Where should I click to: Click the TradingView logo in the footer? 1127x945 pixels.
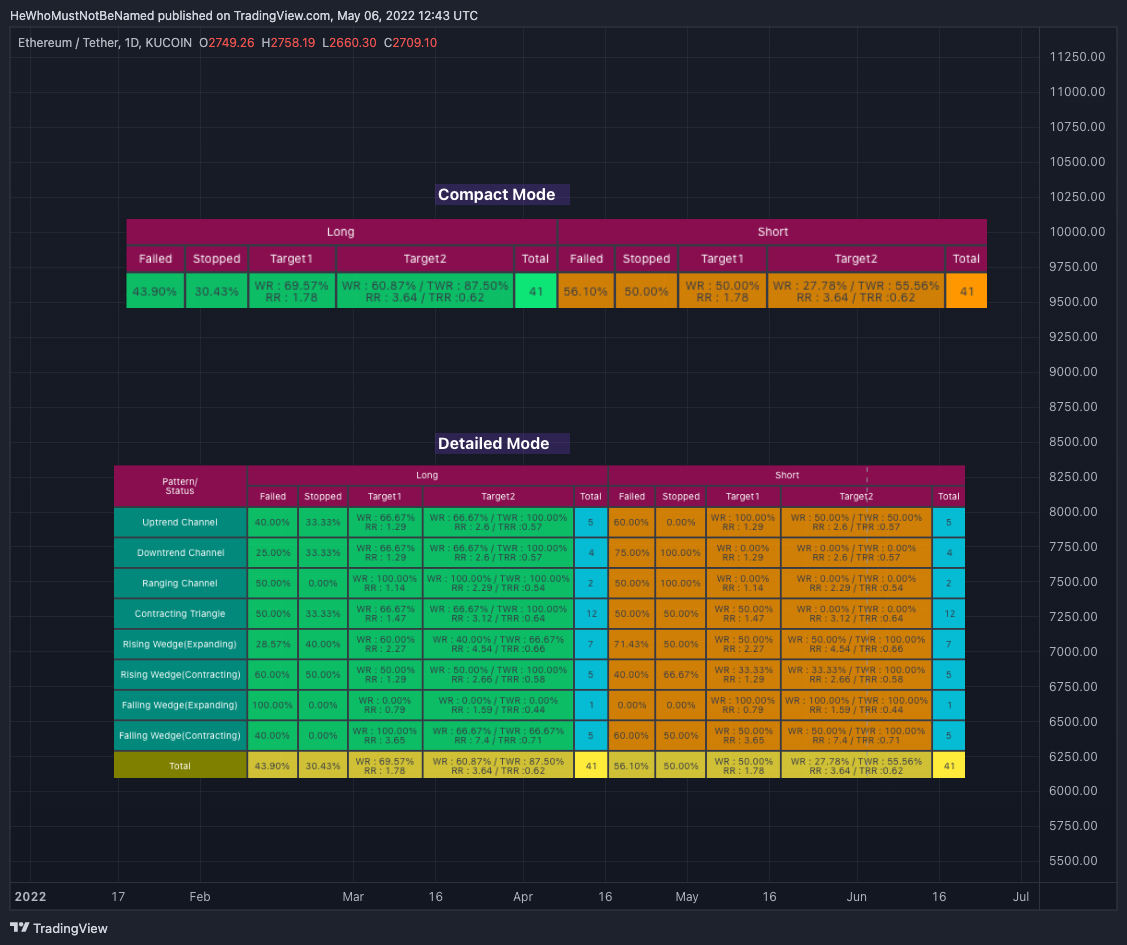[59, 928]
